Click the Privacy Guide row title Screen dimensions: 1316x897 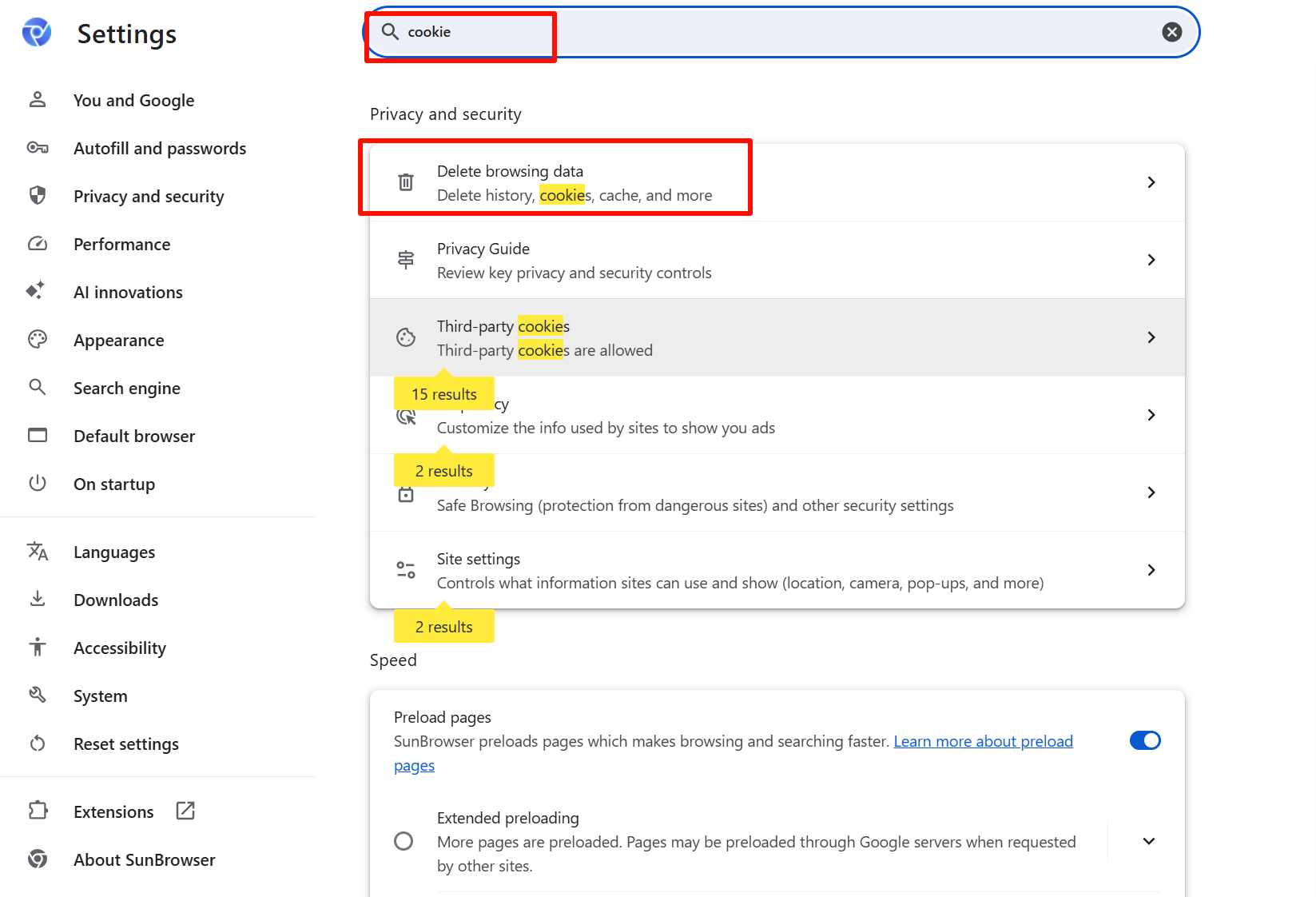[483, 249]
